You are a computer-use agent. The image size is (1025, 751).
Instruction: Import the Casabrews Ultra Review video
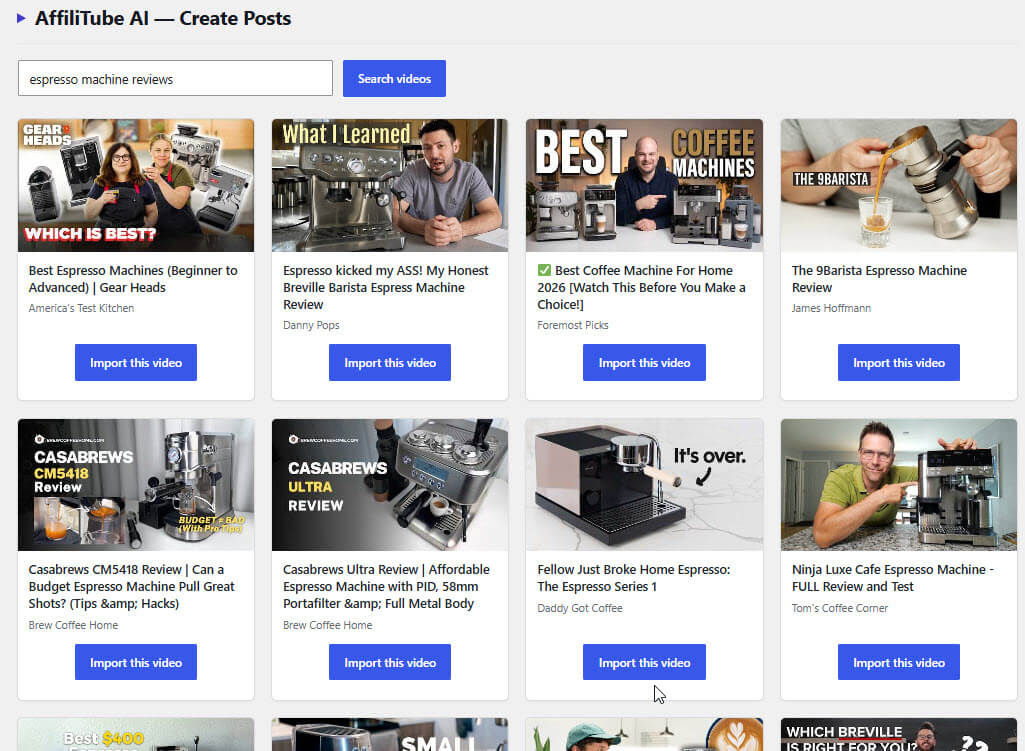pos(390,662)
